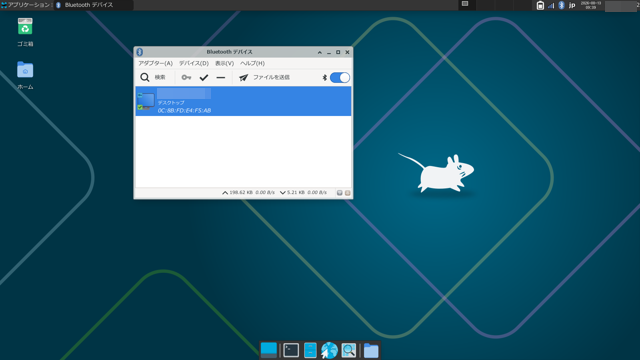The image size is (640, 360).
Task: Roll up the window with the up-arrow button
Action: tap(320, 52)
